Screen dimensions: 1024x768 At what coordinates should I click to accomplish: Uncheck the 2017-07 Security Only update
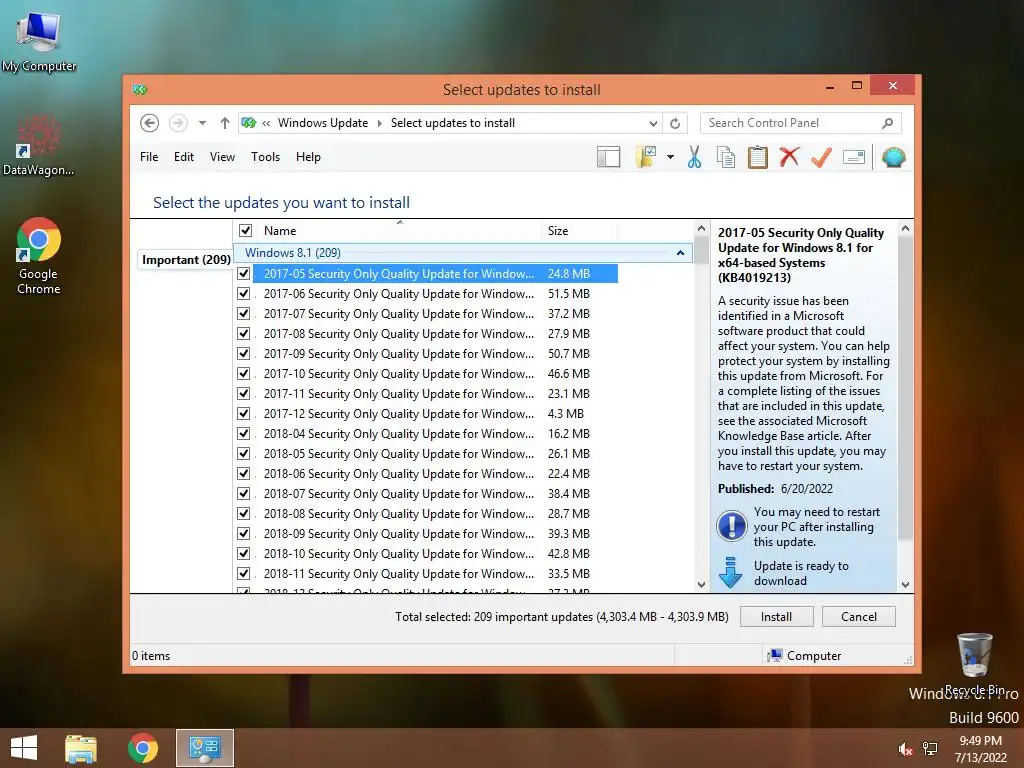click(x=244, y=313)
